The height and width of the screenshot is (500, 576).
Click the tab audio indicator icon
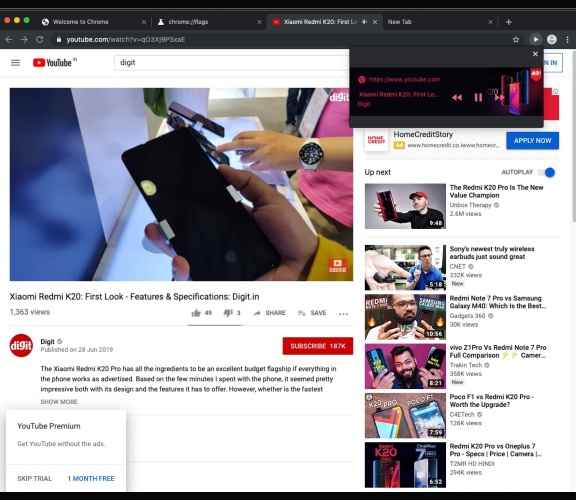pyautogui.click(x=364, y=22)
